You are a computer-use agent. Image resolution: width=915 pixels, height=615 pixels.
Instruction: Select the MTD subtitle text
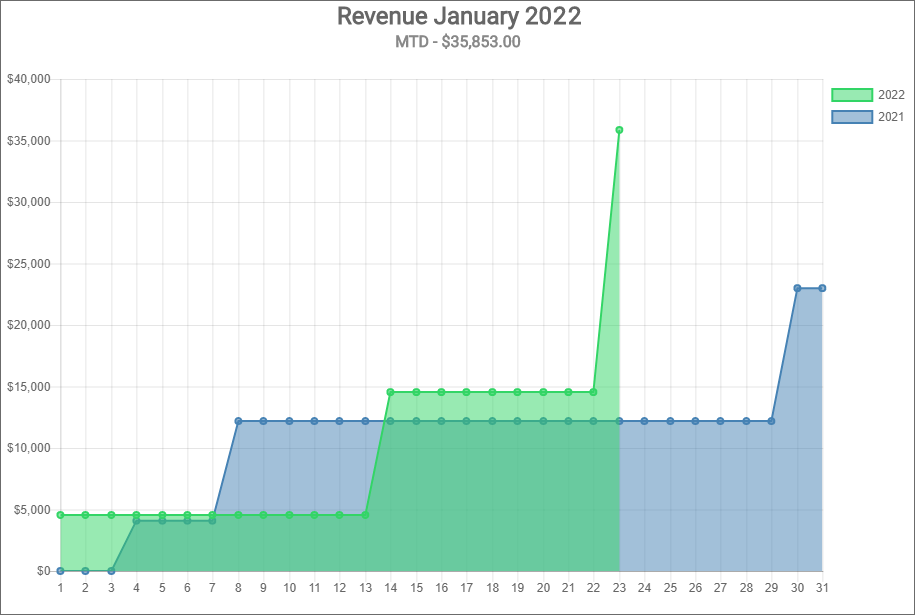[457, 42]
